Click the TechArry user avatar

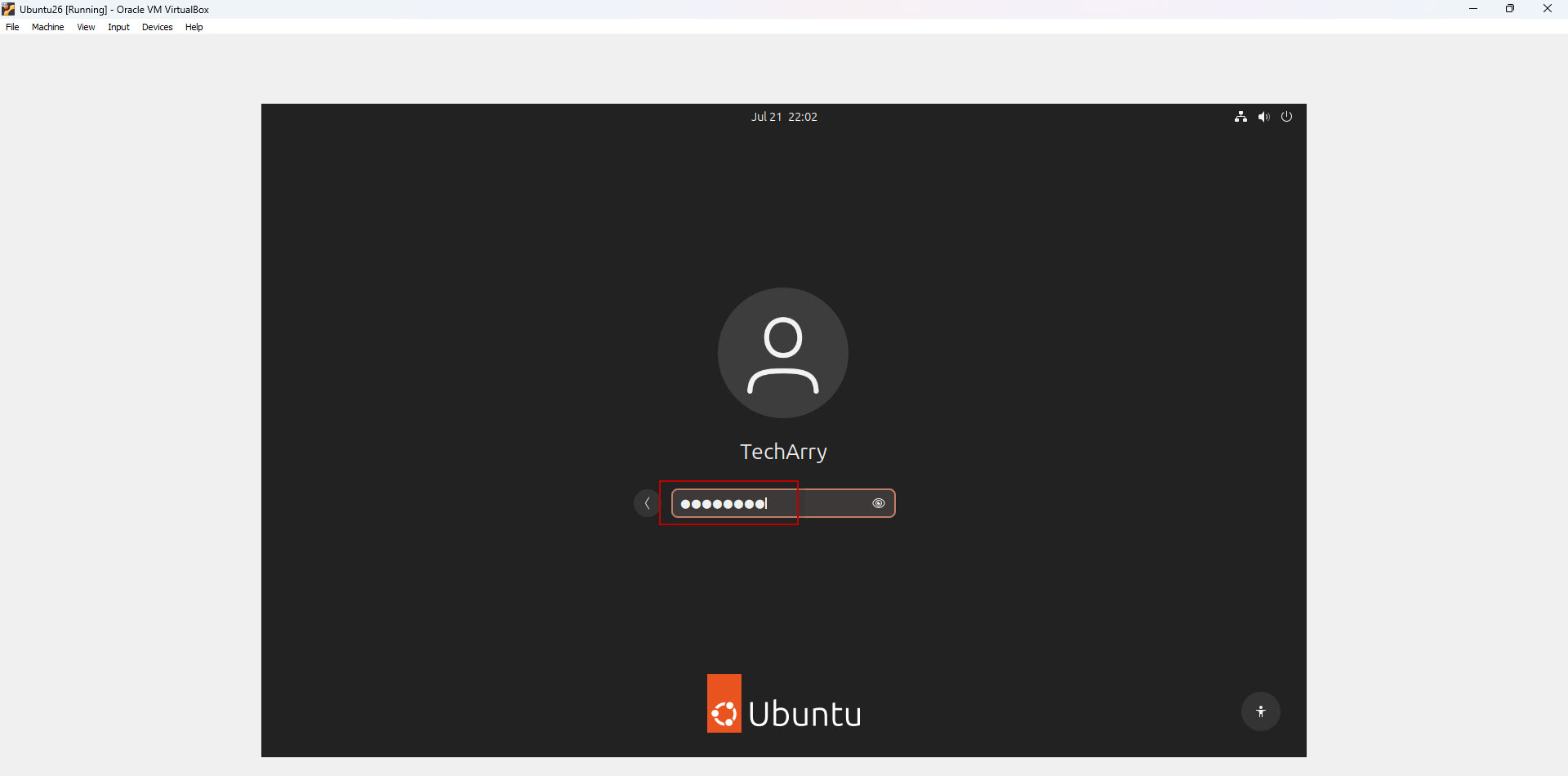pos(783,353)
